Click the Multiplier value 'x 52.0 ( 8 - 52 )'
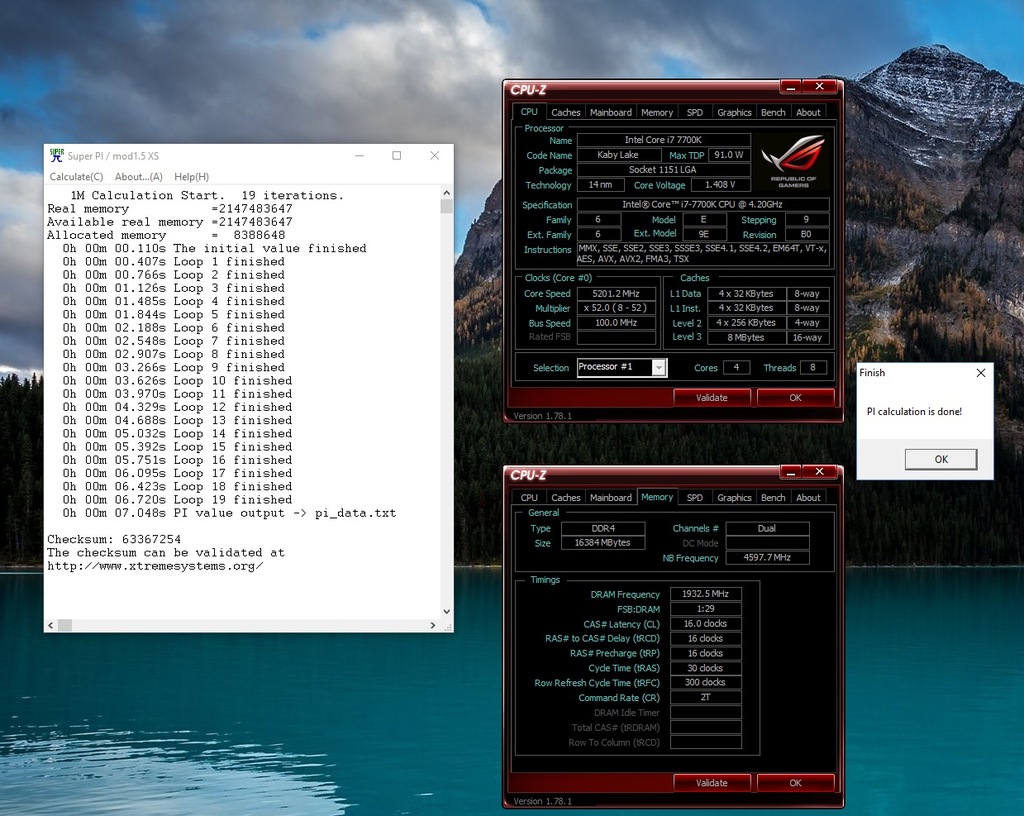The image size is (1024, 816). (x=616, y=308)
